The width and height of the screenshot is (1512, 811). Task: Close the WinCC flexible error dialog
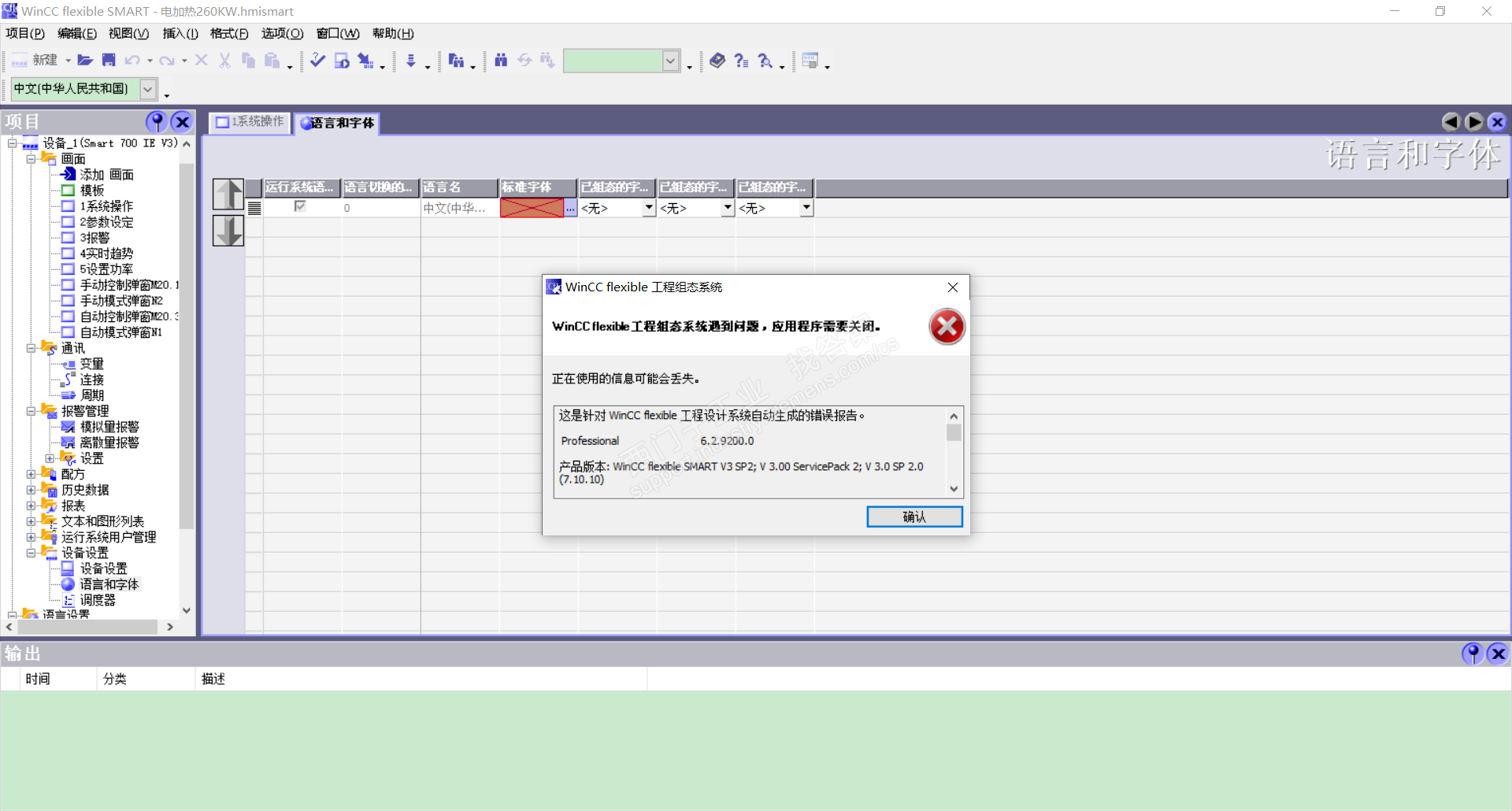pos(953,287)
